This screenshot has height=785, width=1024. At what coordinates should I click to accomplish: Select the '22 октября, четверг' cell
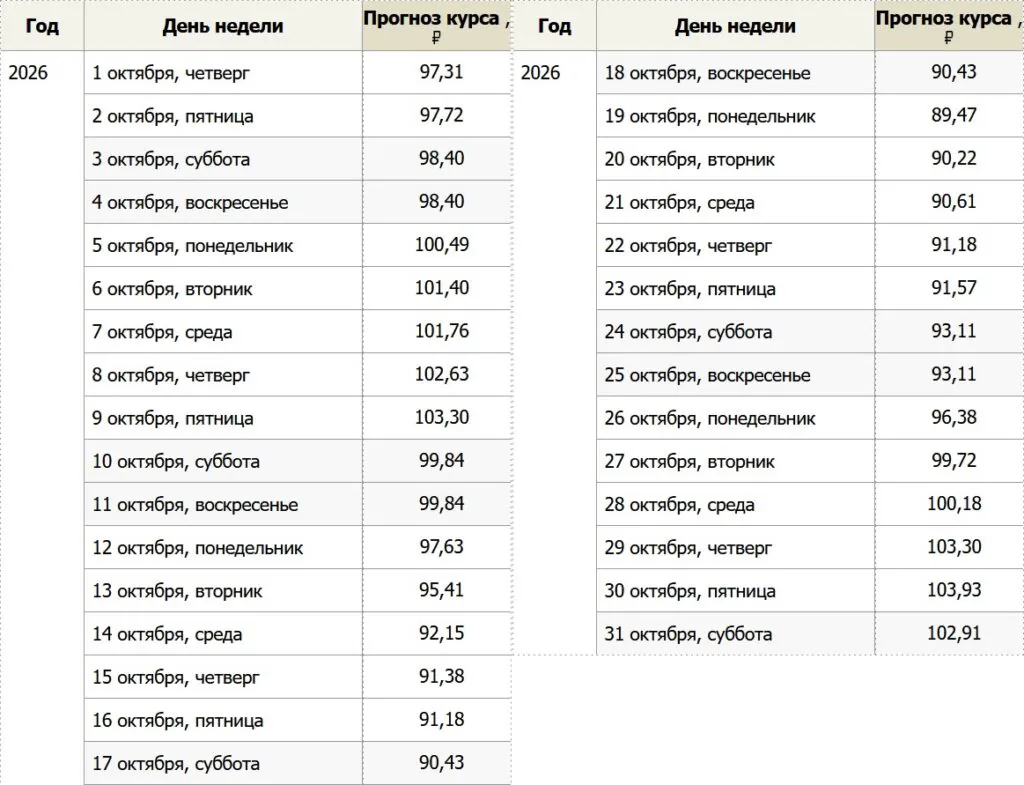click(x=735, y=245)
